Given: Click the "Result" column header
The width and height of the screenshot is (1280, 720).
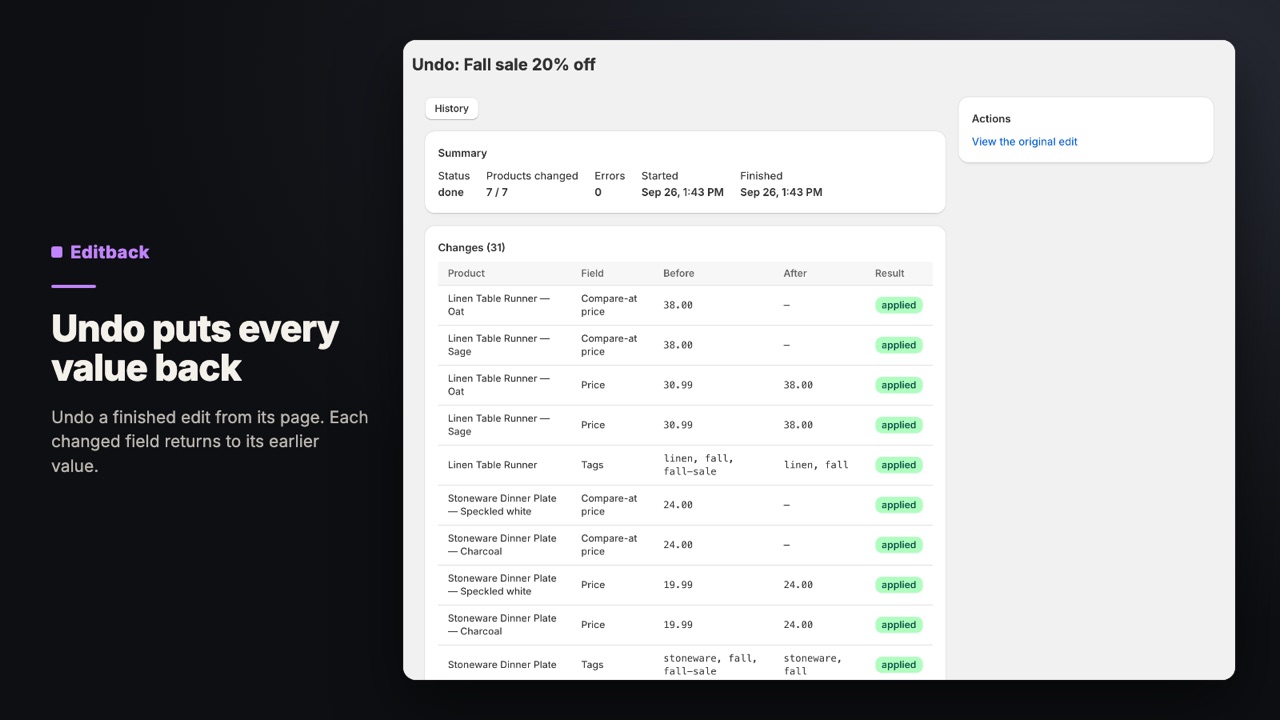Looking at the screenshot, I should tap(889, 273).
